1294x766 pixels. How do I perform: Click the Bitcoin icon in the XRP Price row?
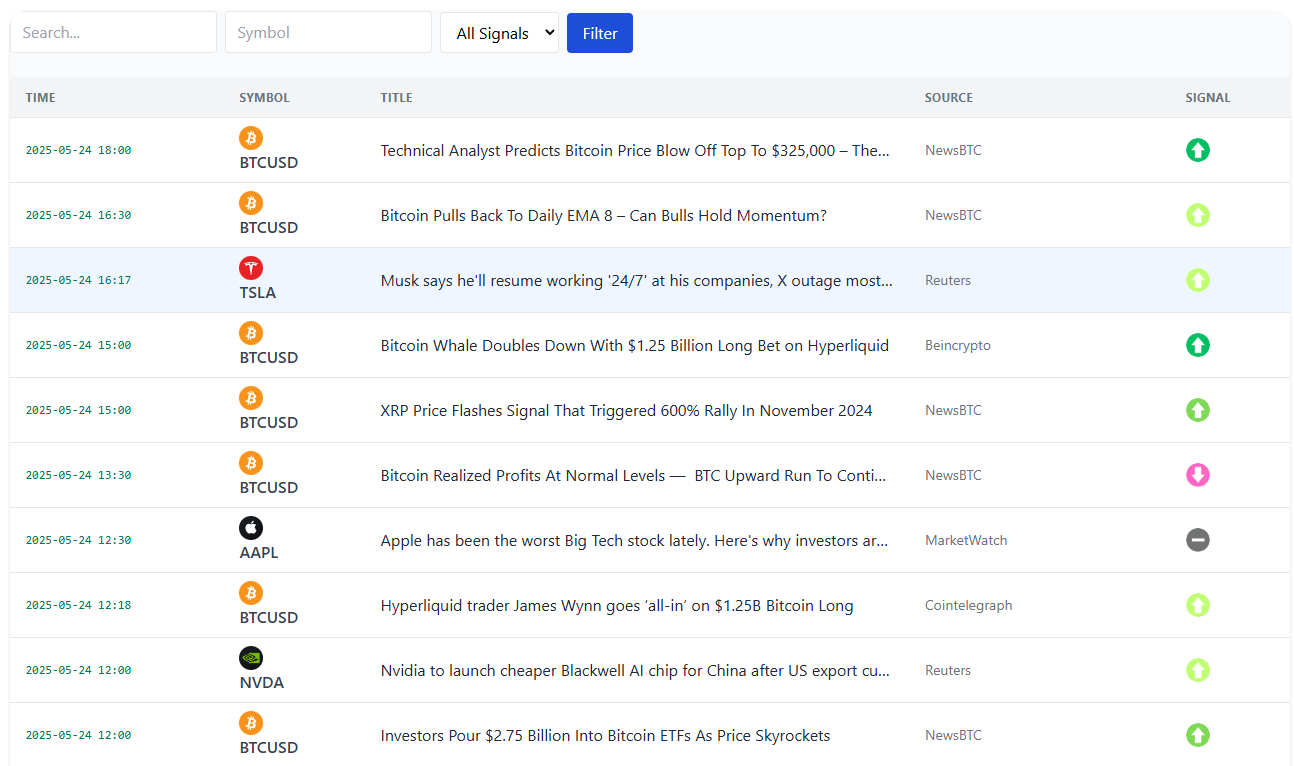[251, 398]
